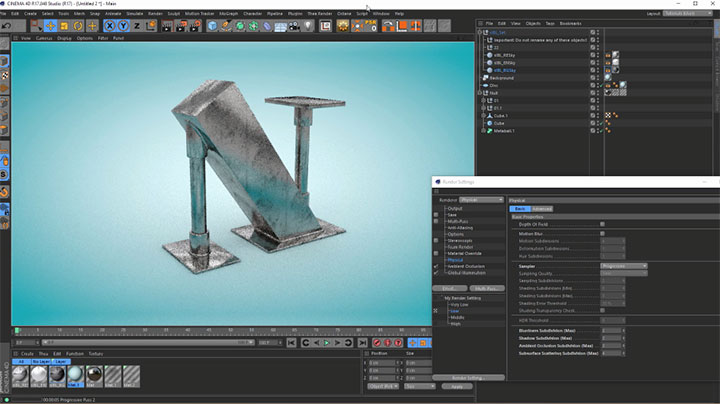Click the Multi-Pass... button
Image resolution: width=720 pixels, height=404 pixels.
click(487, 288)
